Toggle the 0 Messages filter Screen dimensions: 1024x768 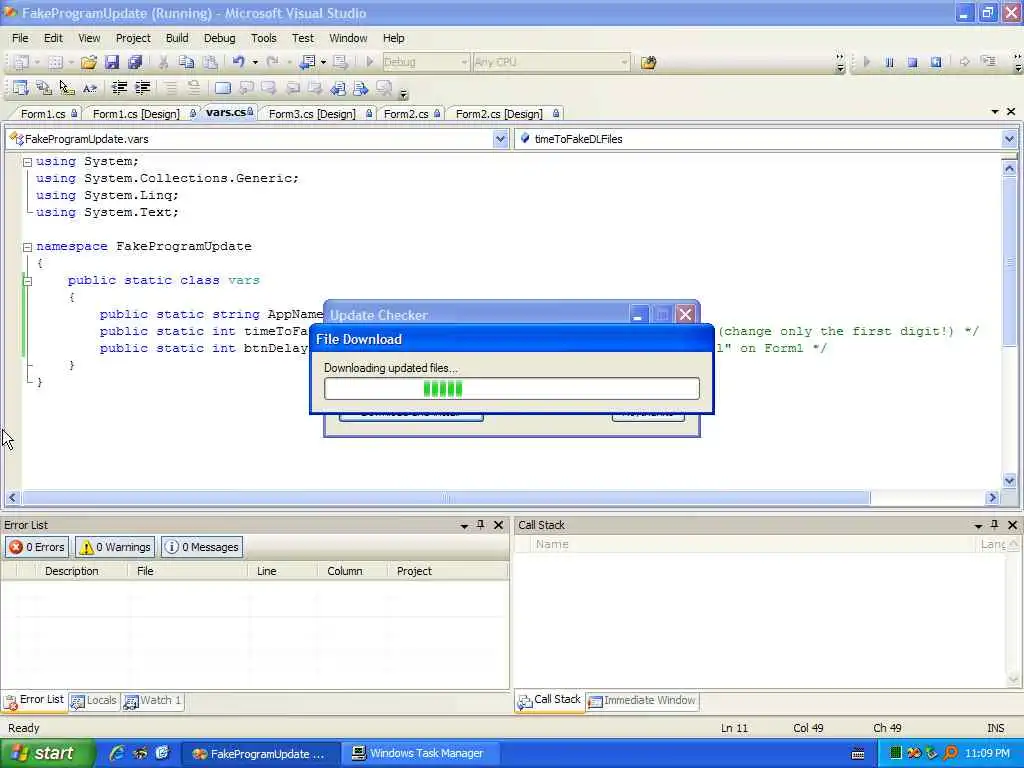click(x=202, y=547)
